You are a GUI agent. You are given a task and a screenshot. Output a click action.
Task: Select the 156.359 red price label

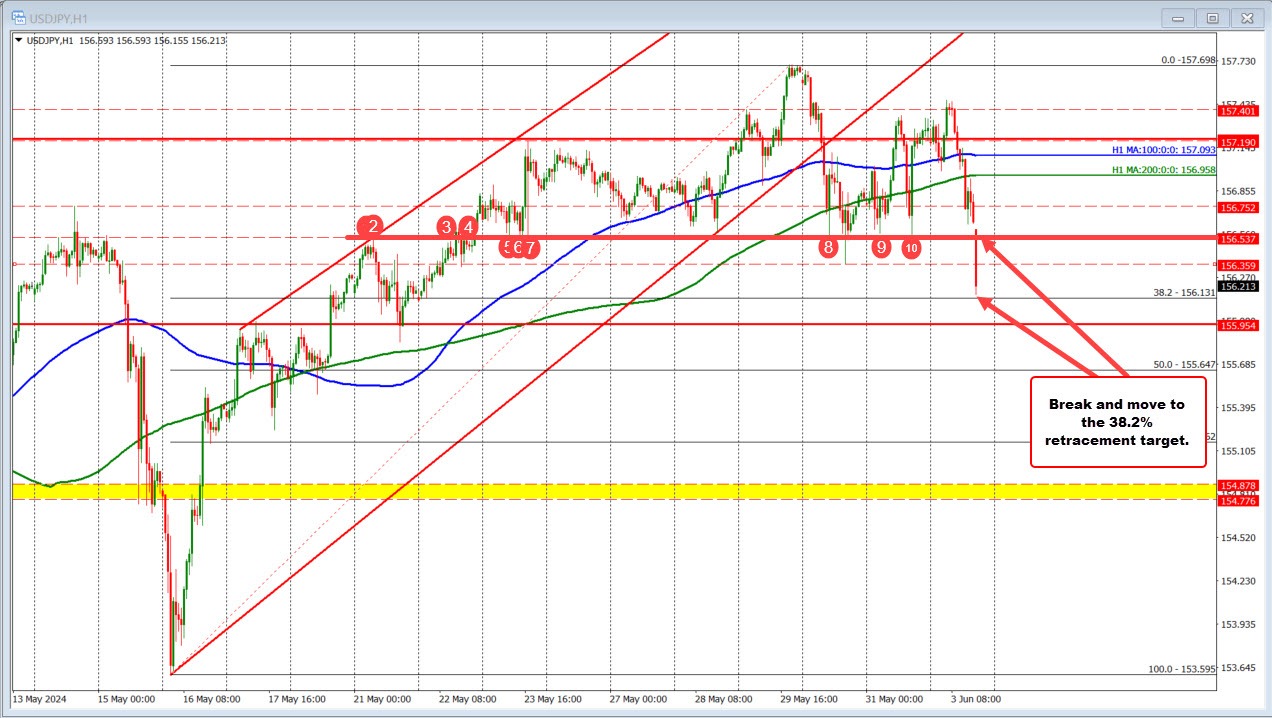click(x=1238, y=265)
